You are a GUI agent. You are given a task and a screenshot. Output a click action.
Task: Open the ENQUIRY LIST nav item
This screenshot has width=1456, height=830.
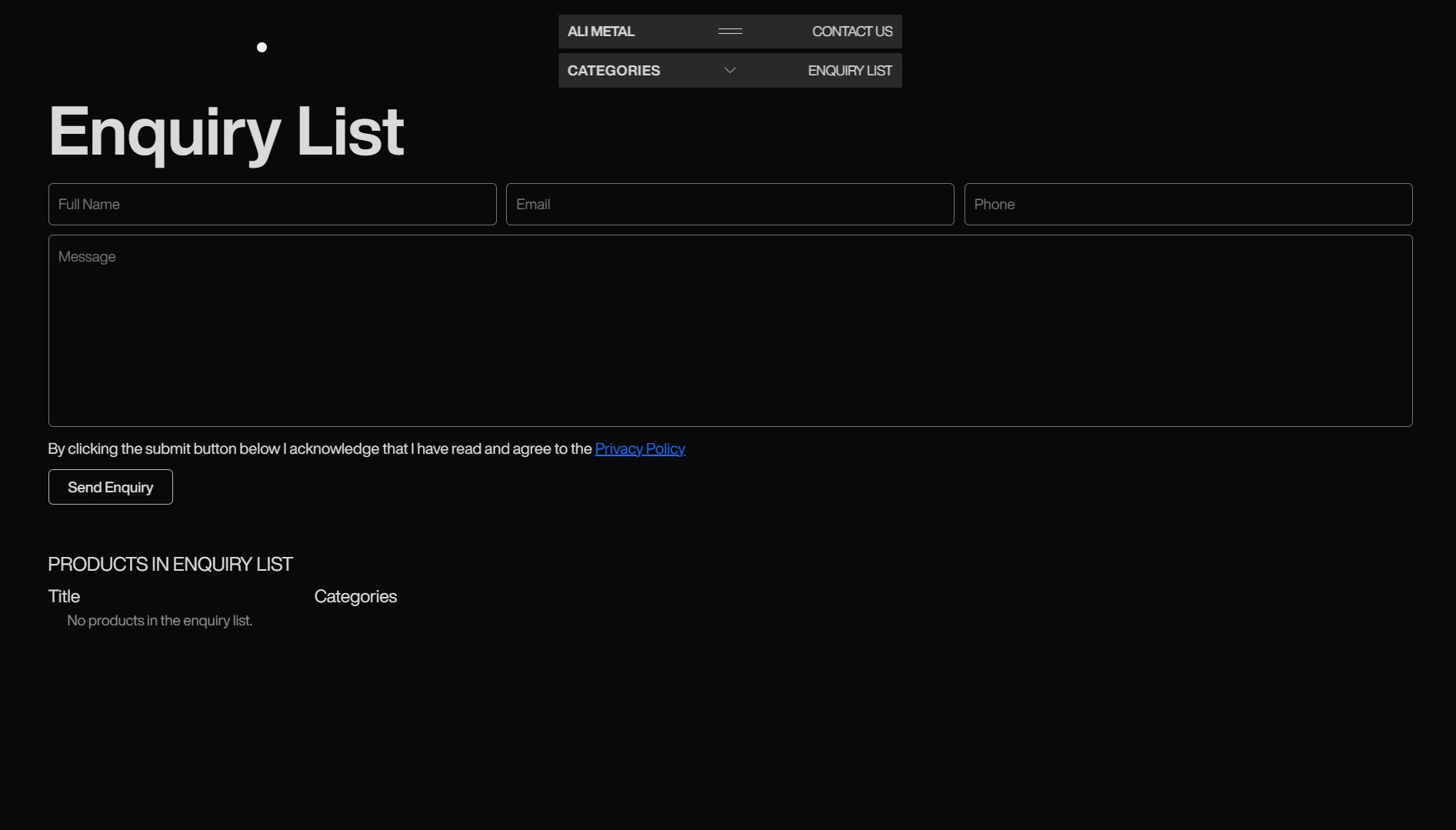(849, 71)
